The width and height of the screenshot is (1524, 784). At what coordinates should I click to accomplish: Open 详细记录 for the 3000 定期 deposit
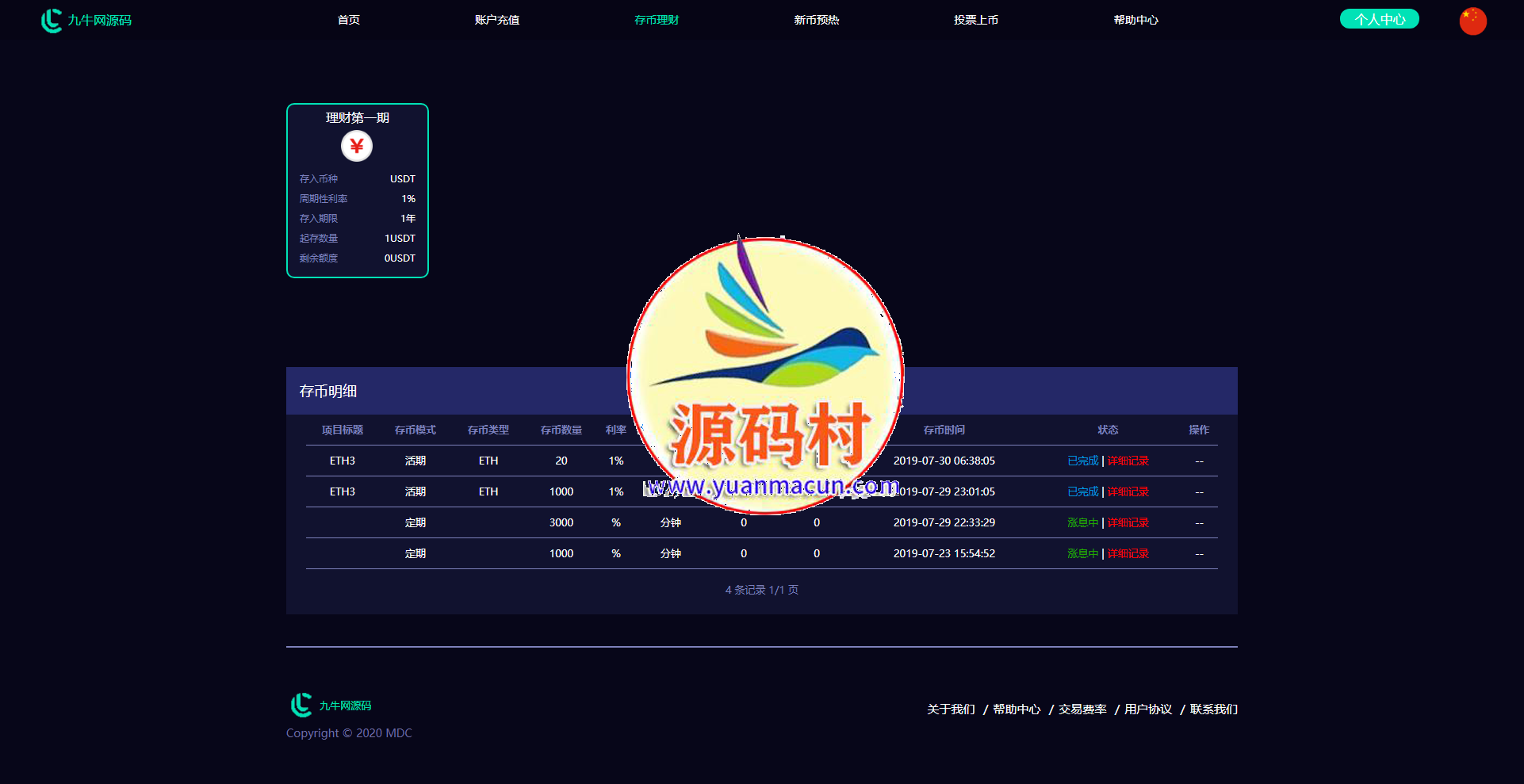click(x=1128, y=522)
